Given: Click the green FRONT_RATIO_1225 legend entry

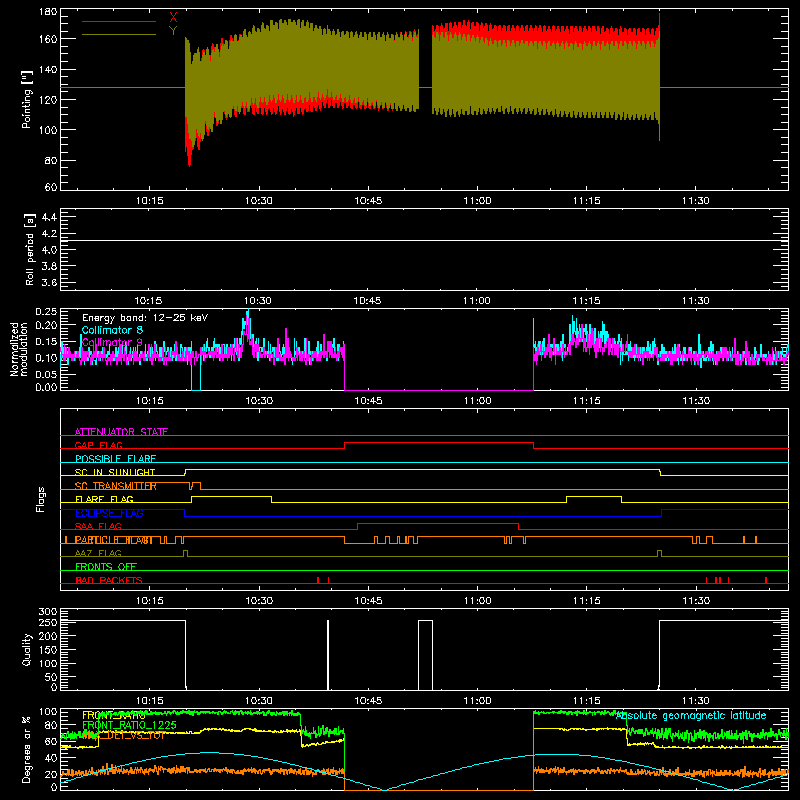Looking at the screenshot, I should coord(129,725).
